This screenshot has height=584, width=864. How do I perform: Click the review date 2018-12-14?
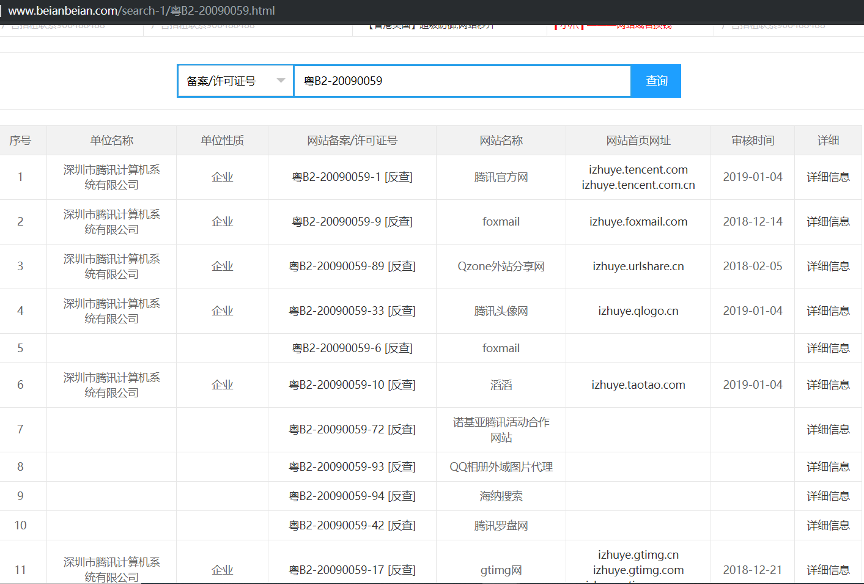pos(753,221)
